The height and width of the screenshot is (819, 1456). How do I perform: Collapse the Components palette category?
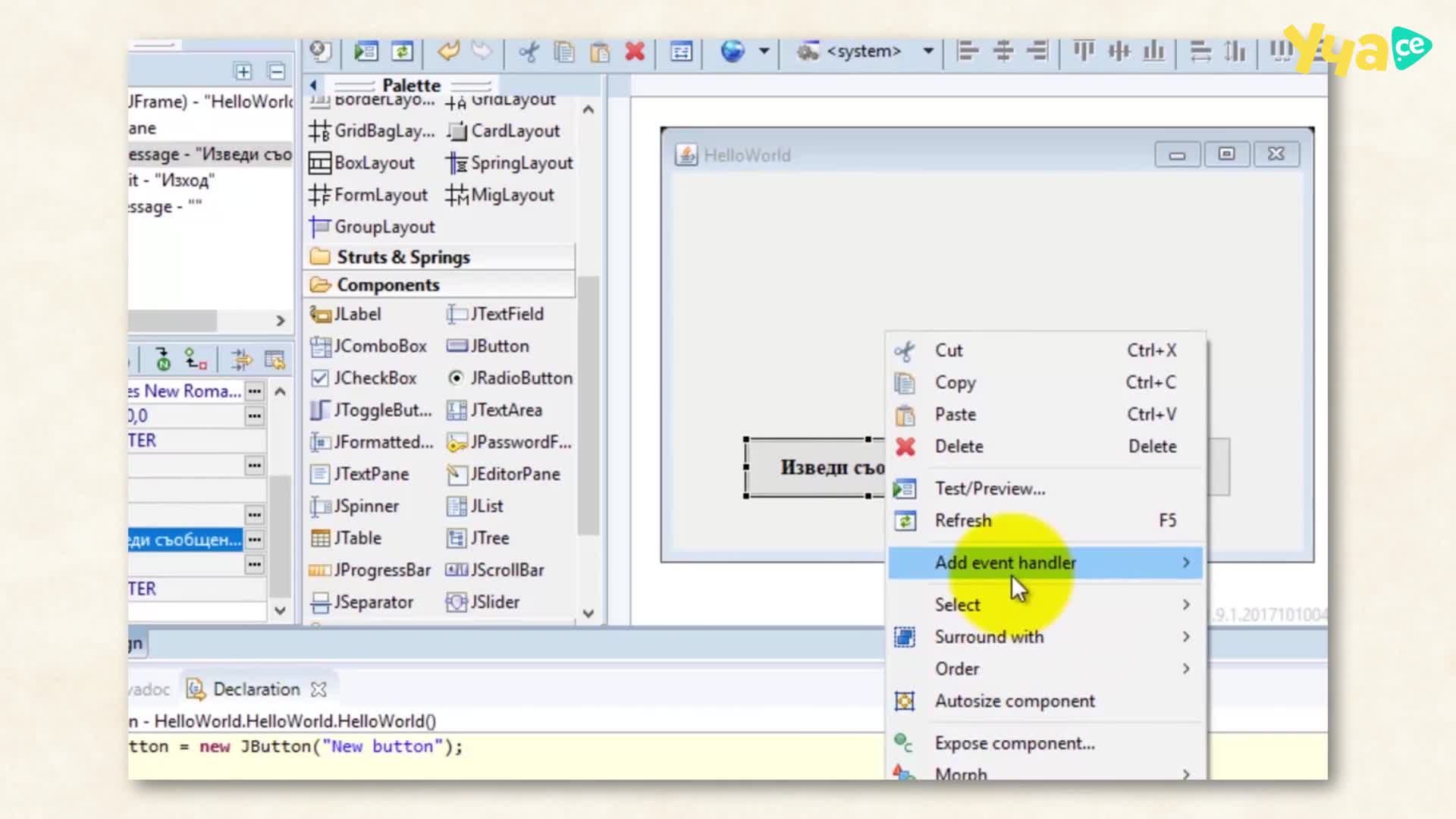coord(440,285)
